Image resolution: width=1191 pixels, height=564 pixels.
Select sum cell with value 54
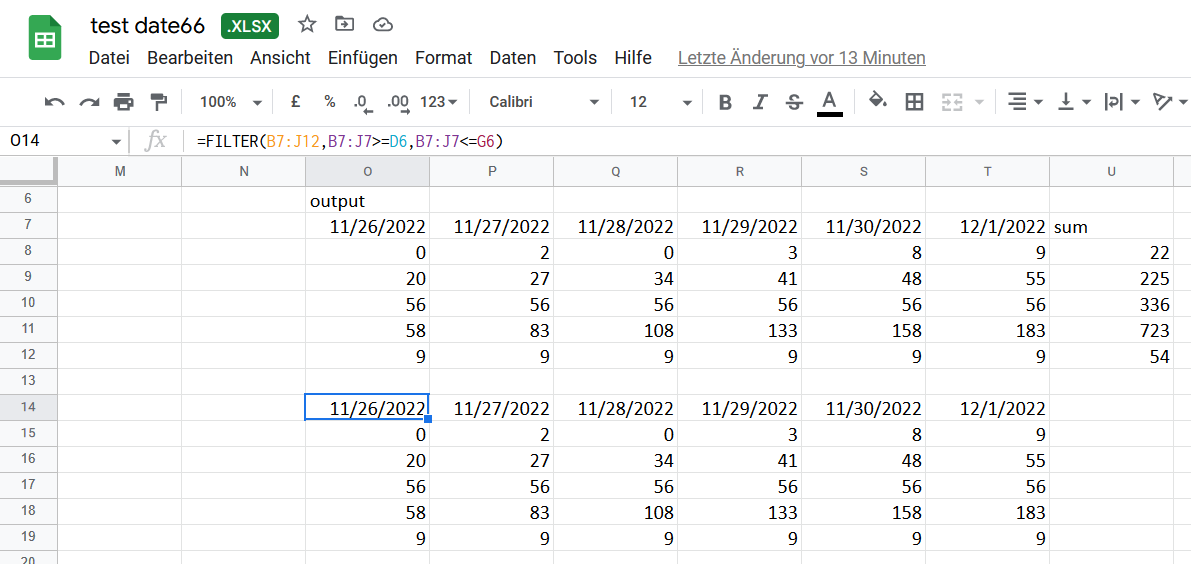(1111, 356)
